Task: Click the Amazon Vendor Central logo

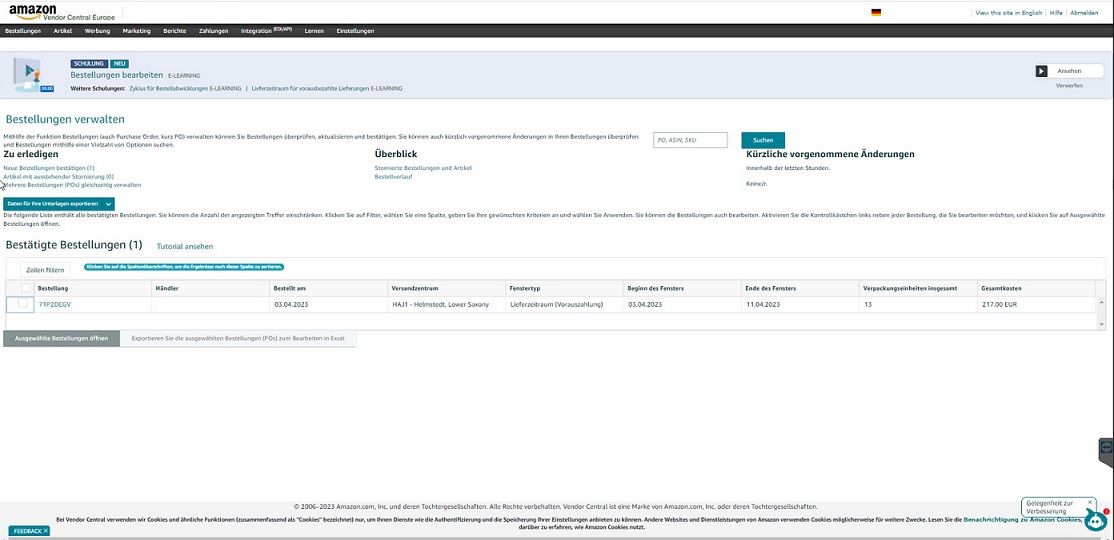Action: coord(60,12)
